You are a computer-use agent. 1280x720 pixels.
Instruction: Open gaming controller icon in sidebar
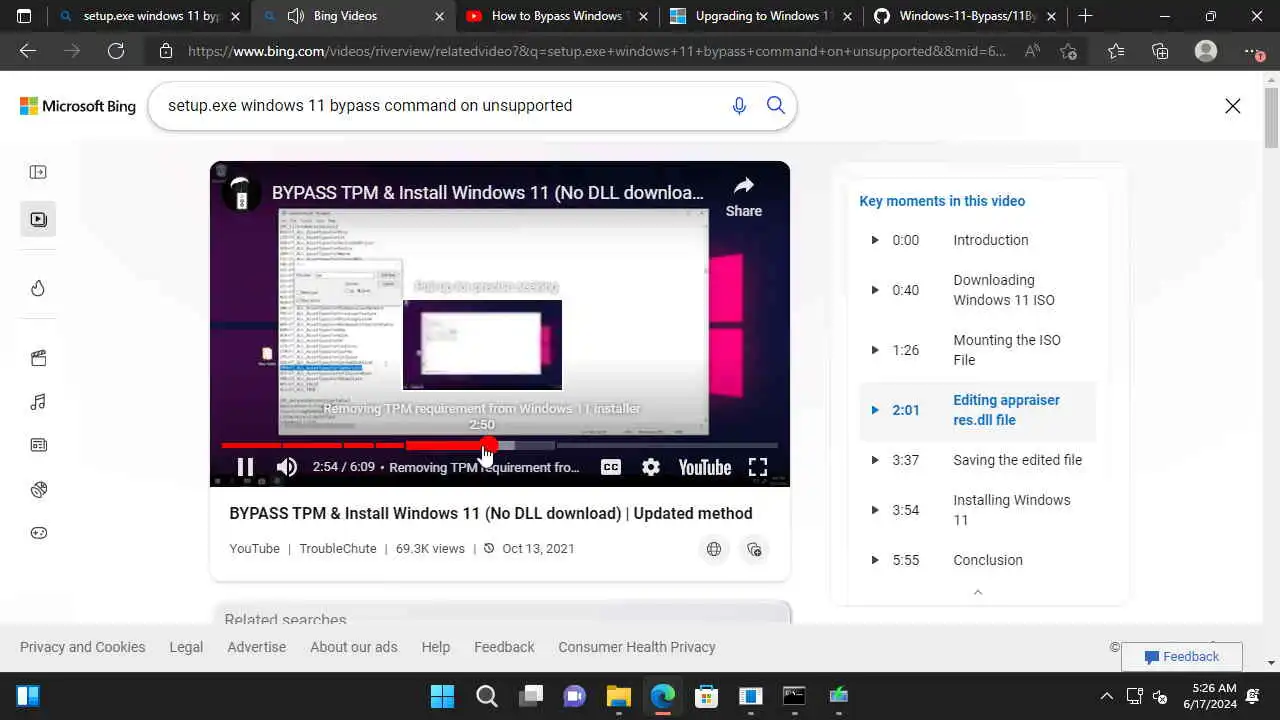point(38,533)
